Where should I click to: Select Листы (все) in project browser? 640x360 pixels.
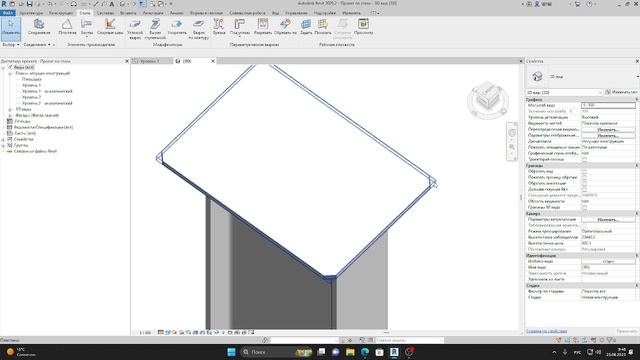coord(25,133)
